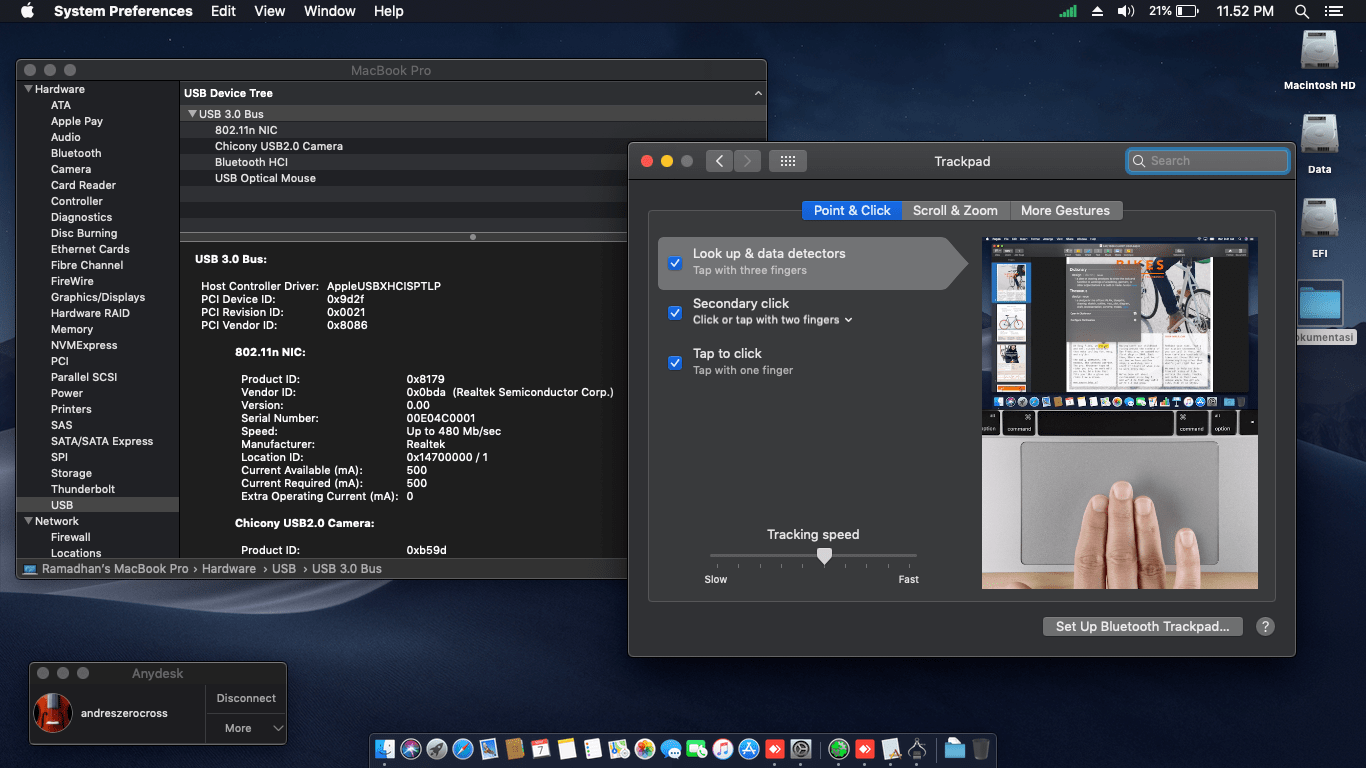Open iTunes from the dock
1366x768 pixels.
click(x=723, y=748)
